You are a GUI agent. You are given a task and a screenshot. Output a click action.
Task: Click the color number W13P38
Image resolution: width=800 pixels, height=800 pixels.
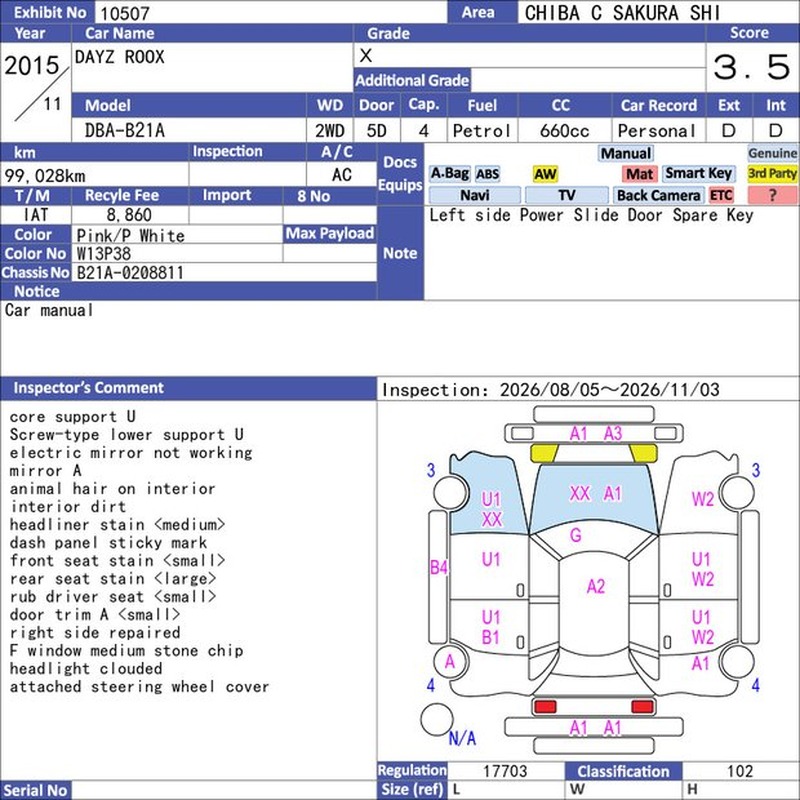(x=104, y=254)
